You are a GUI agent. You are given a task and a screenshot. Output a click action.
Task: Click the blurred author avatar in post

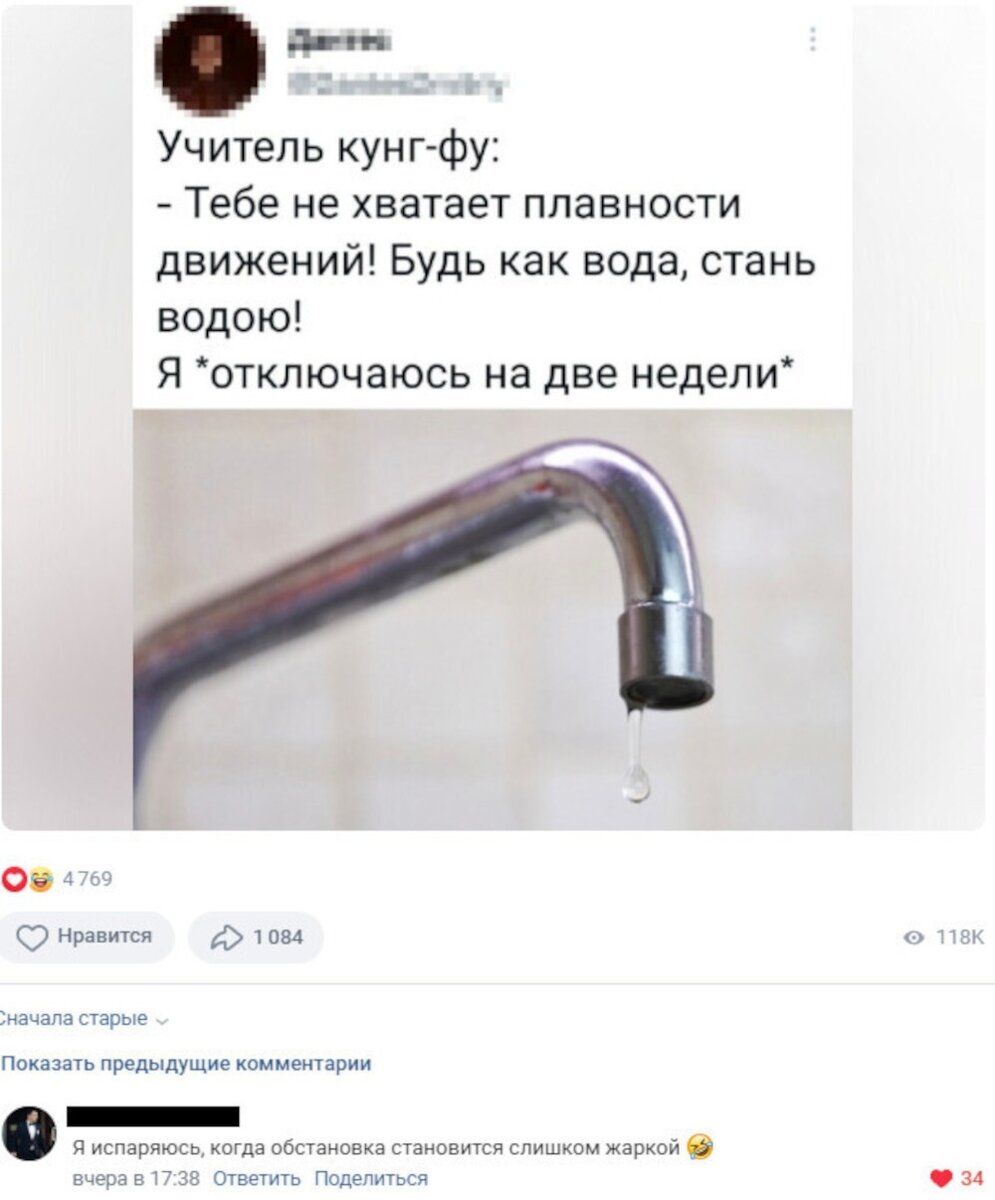point(210,62)
